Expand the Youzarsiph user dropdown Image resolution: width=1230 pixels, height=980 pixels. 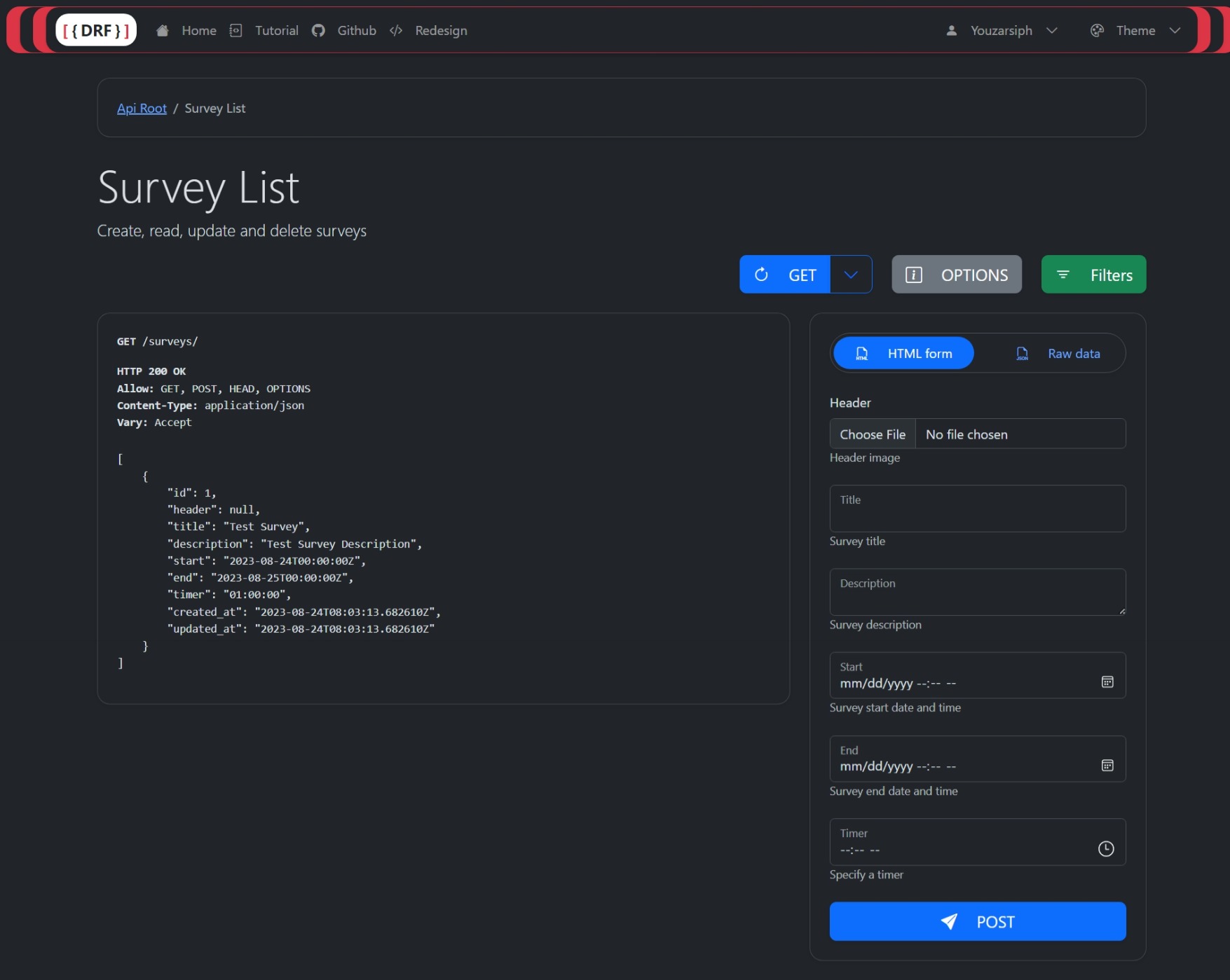tap(1002, 30)
